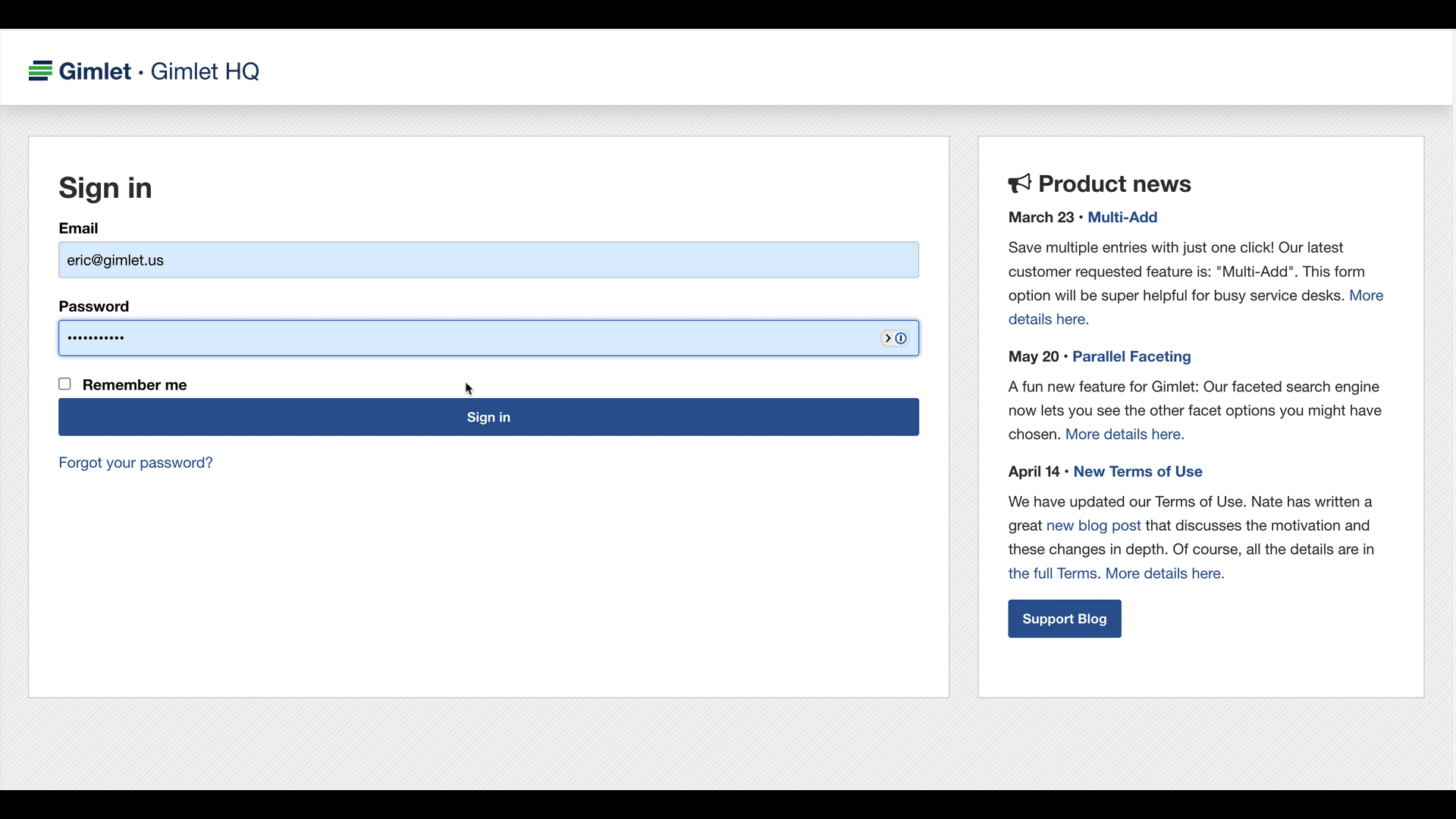The image size is (1456, 819).
Task: Click the Gimlet HQ header text
Action: [x=205, y=71]
